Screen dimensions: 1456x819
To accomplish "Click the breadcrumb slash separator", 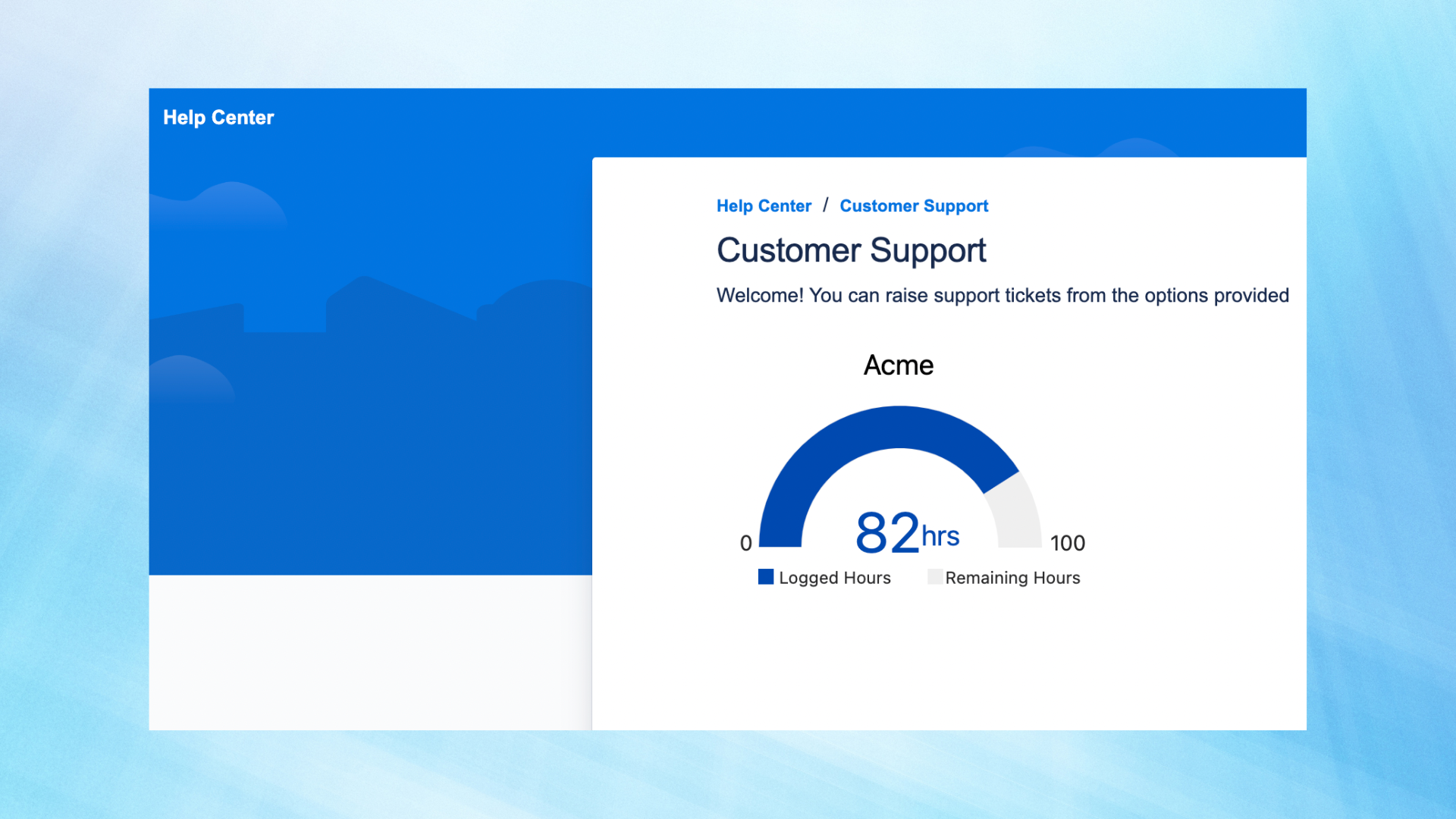I will 825,206.
